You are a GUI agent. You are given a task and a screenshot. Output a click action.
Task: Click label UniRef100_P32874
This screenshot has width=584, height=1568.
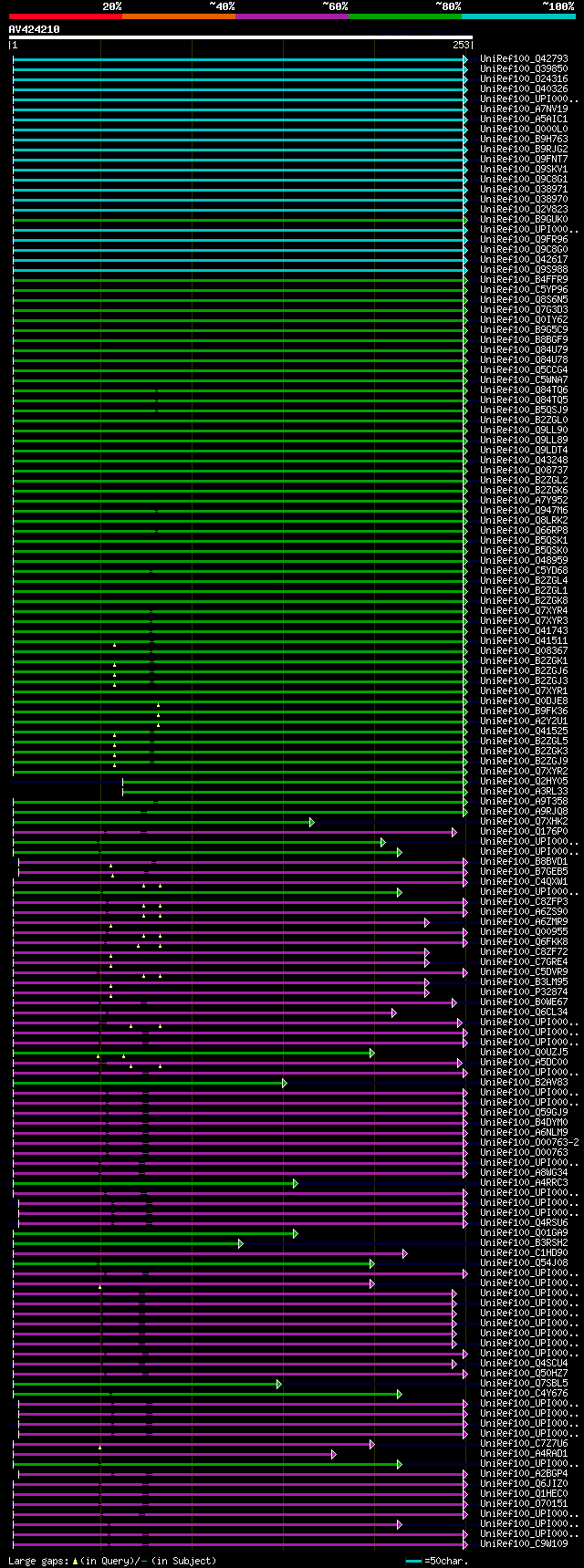[x=524, y=992]
